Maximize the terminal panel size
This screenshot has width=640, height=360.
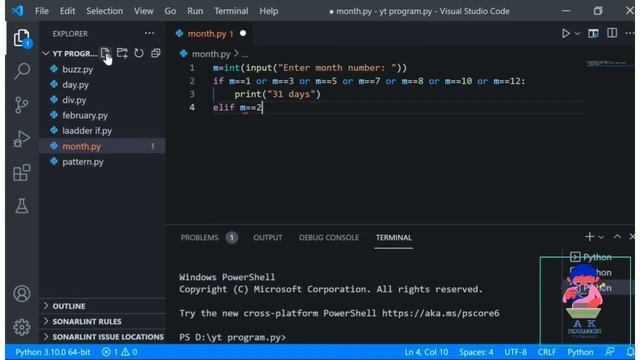(617, 236)
